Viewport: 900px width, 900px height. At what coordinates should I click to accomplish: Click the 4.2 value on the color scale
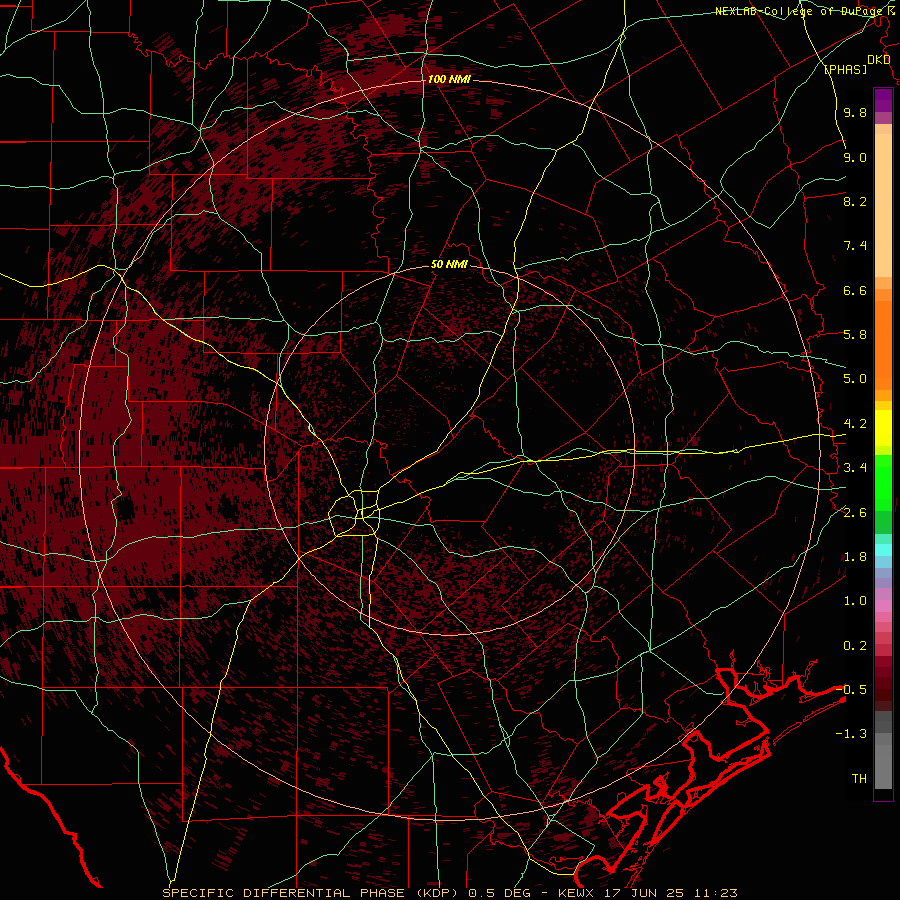click(x=855, y=424)
